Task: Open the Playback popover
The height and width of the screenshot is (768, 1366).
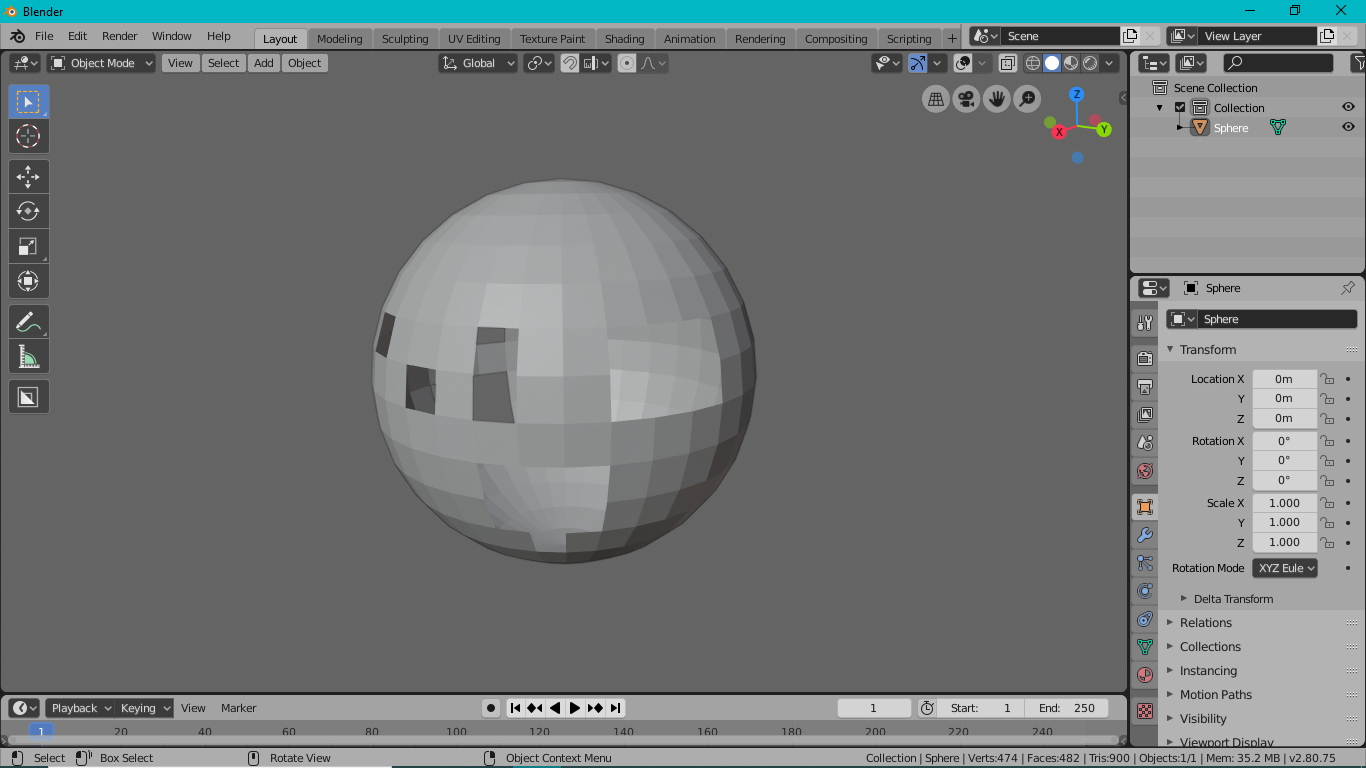Action: 81,708
